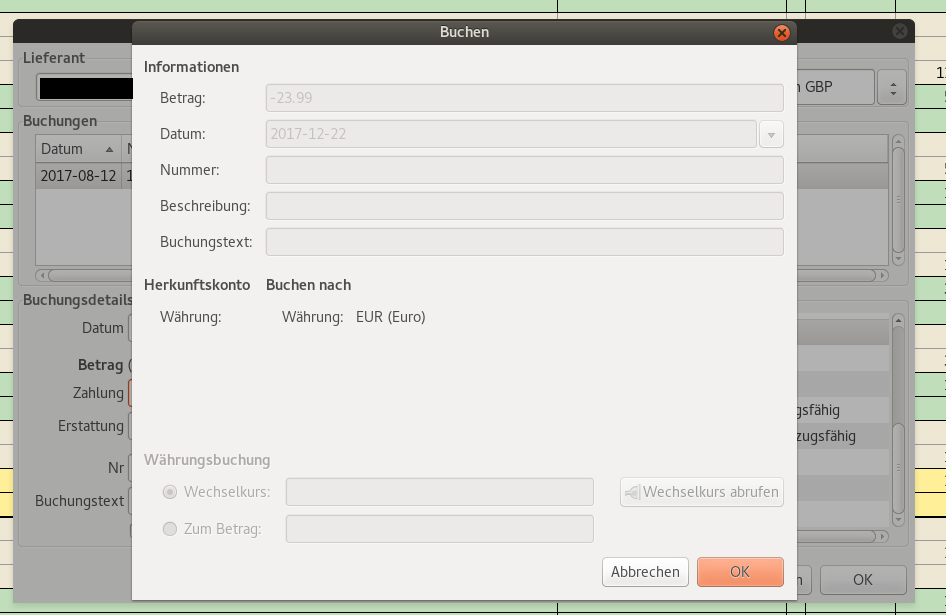946x615 pixels.
Task: Select the Zum Betrag radio button
Action: tap(170, 529)
